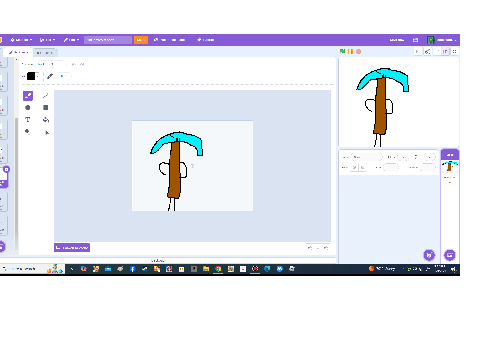Open File Explorer from the taskbar
Screen dimensions: 480x360
click(x=206, y=269)
